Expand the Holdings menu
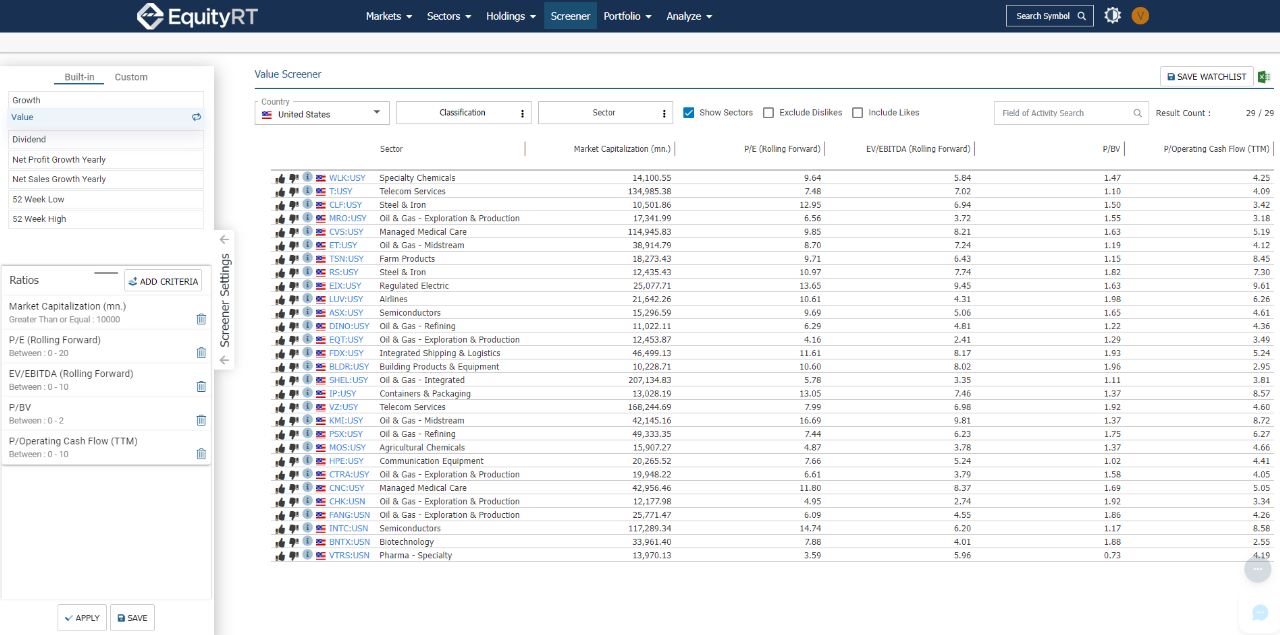1280x635 pixels. 511,16
